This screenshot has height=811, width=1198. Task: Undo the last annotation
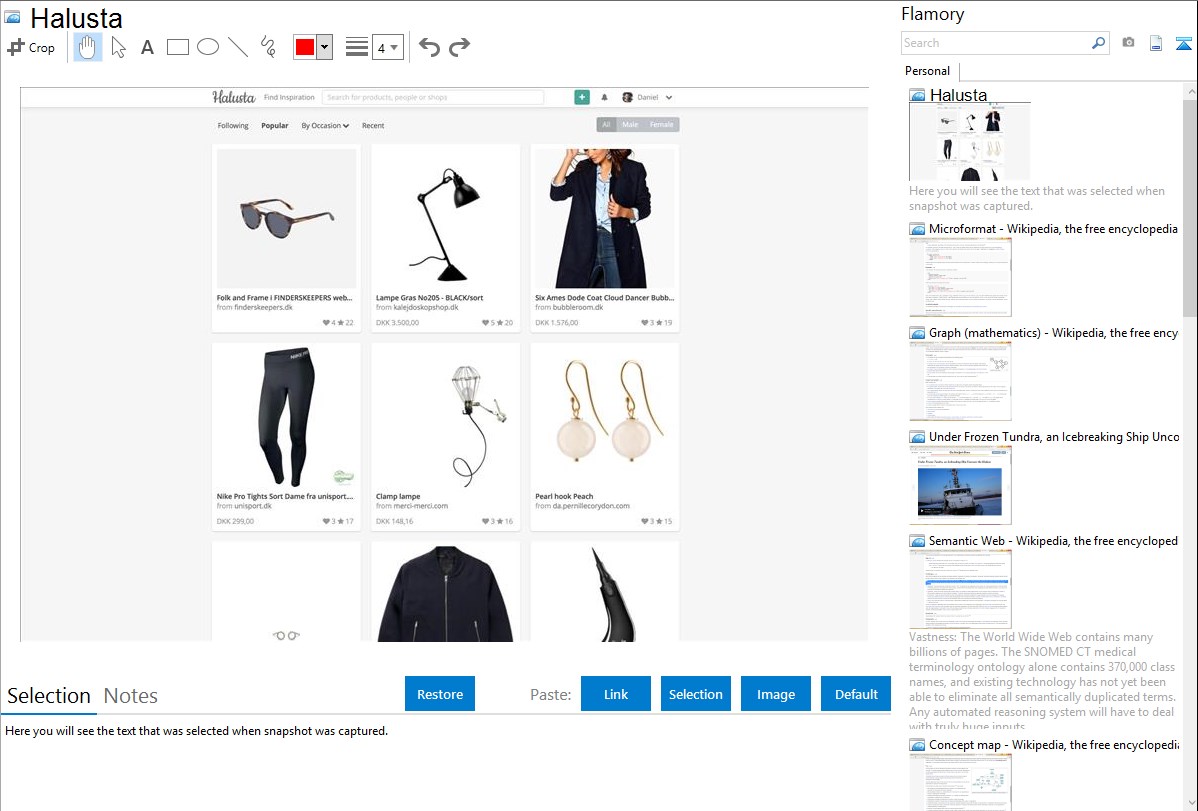[429, 47]
